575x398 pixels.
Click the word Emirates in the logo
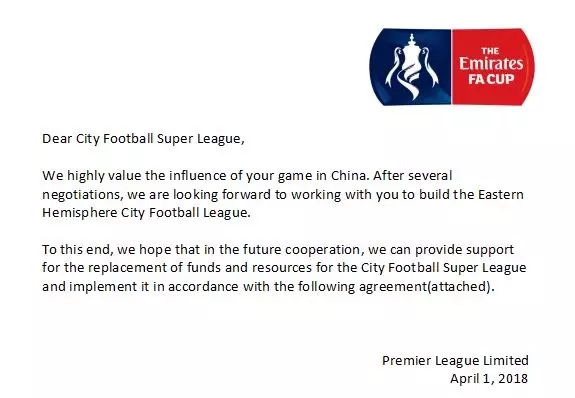(491, 63)
